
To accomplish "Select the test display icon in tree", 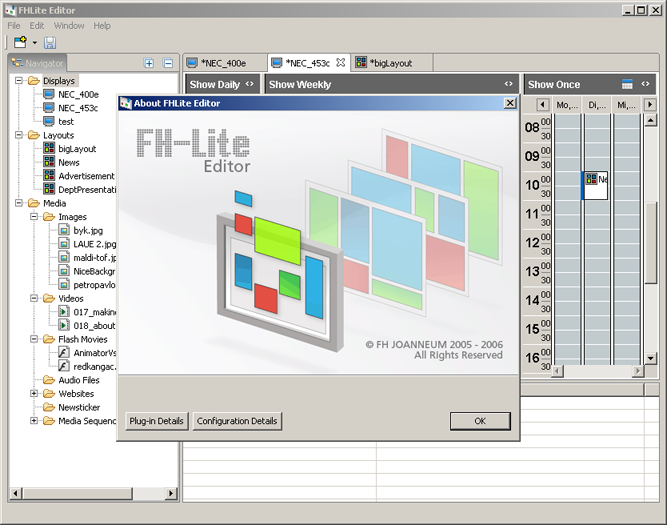I will (x=49, y=121).
